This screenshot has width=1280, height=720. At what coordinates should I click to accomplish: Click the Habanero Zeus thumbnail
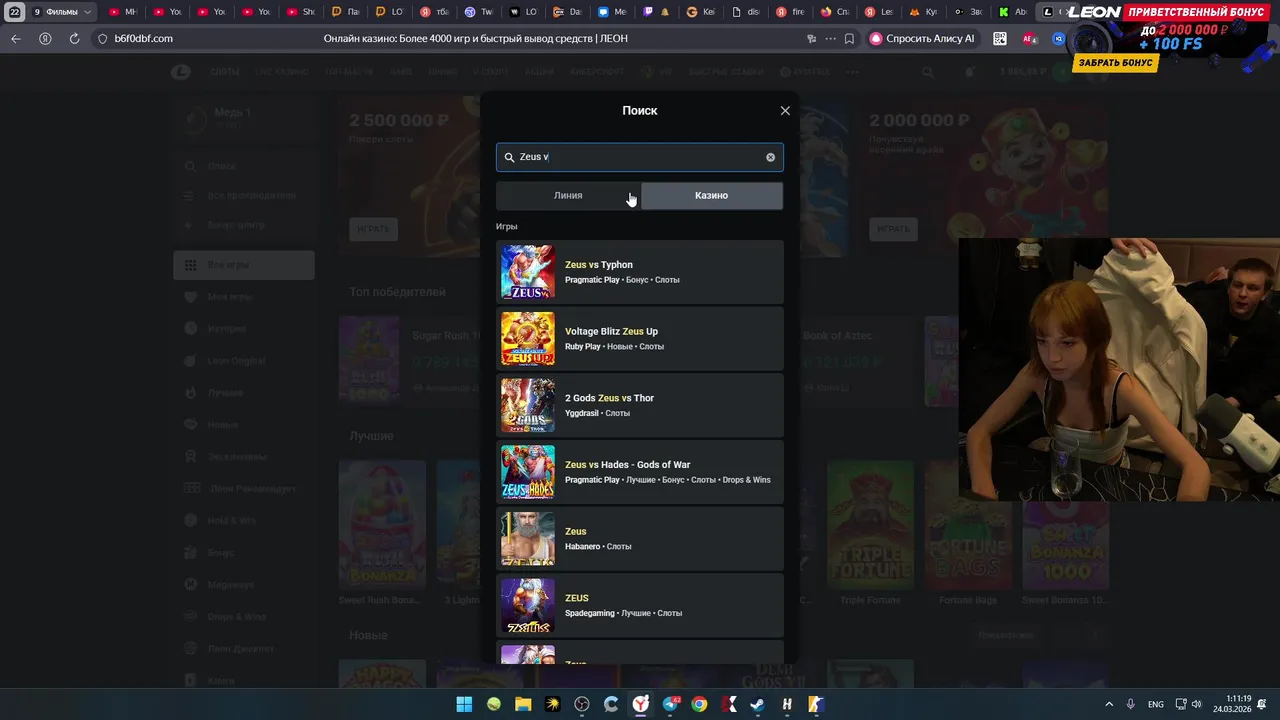click(x=527, y=538)
